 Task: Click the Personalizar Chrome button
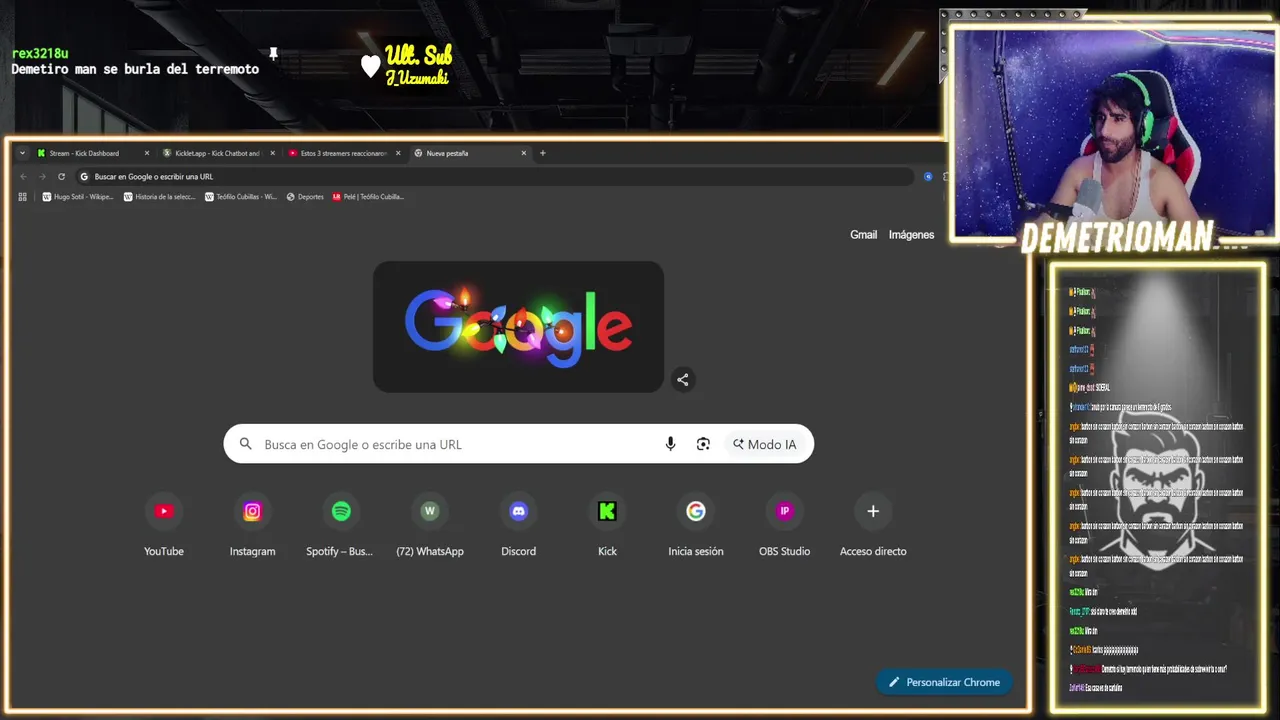pyautogui.click(x=944, y=682)
